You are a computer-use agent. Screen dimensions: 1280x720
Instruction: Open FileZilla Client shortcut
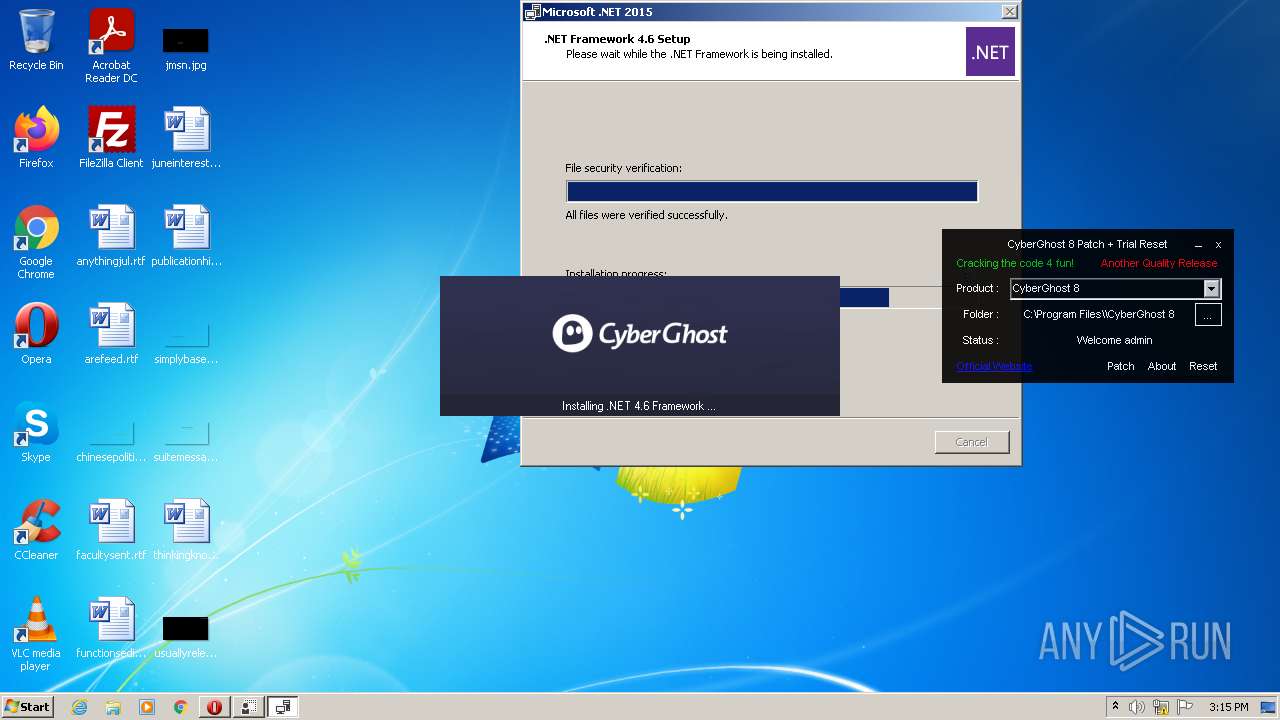[111, 138]
